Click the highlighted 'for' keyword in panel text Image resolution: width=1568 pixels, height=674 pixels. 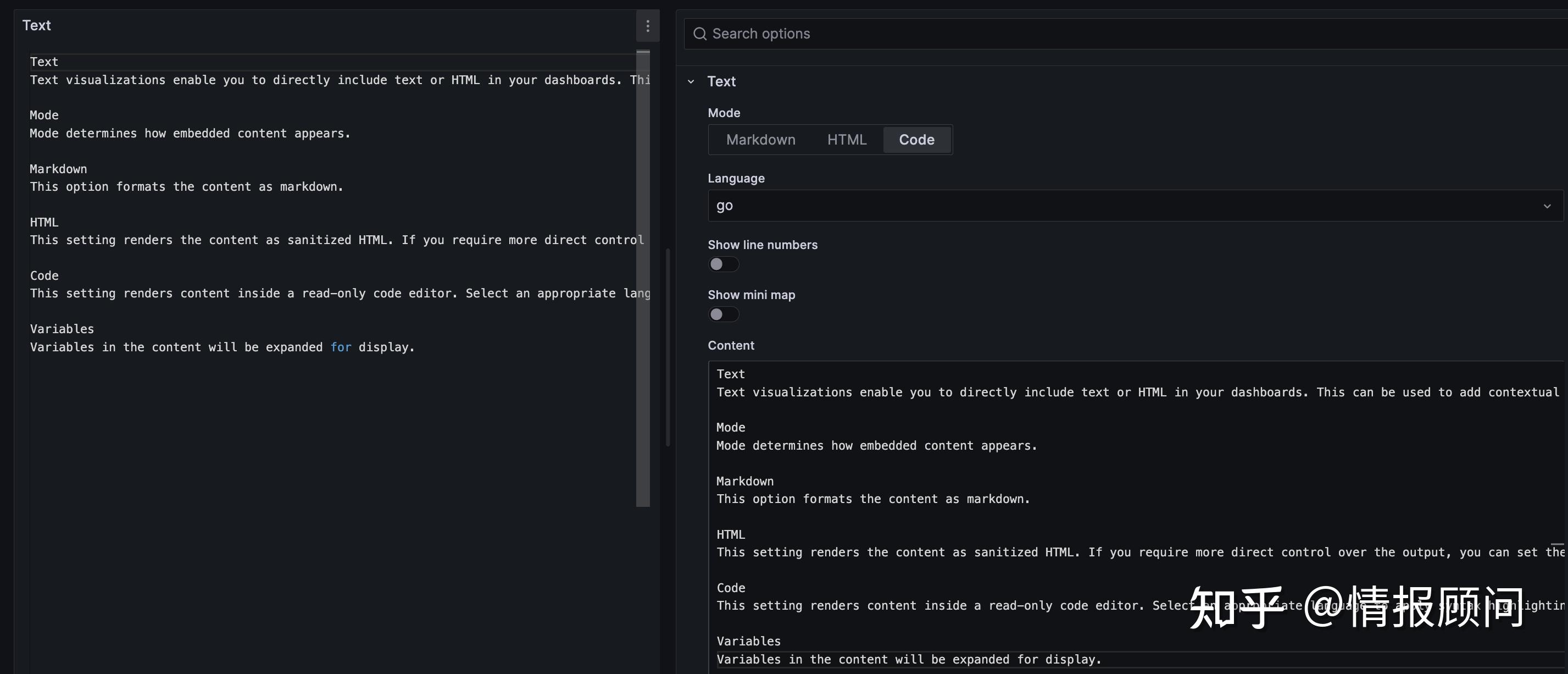341,347
